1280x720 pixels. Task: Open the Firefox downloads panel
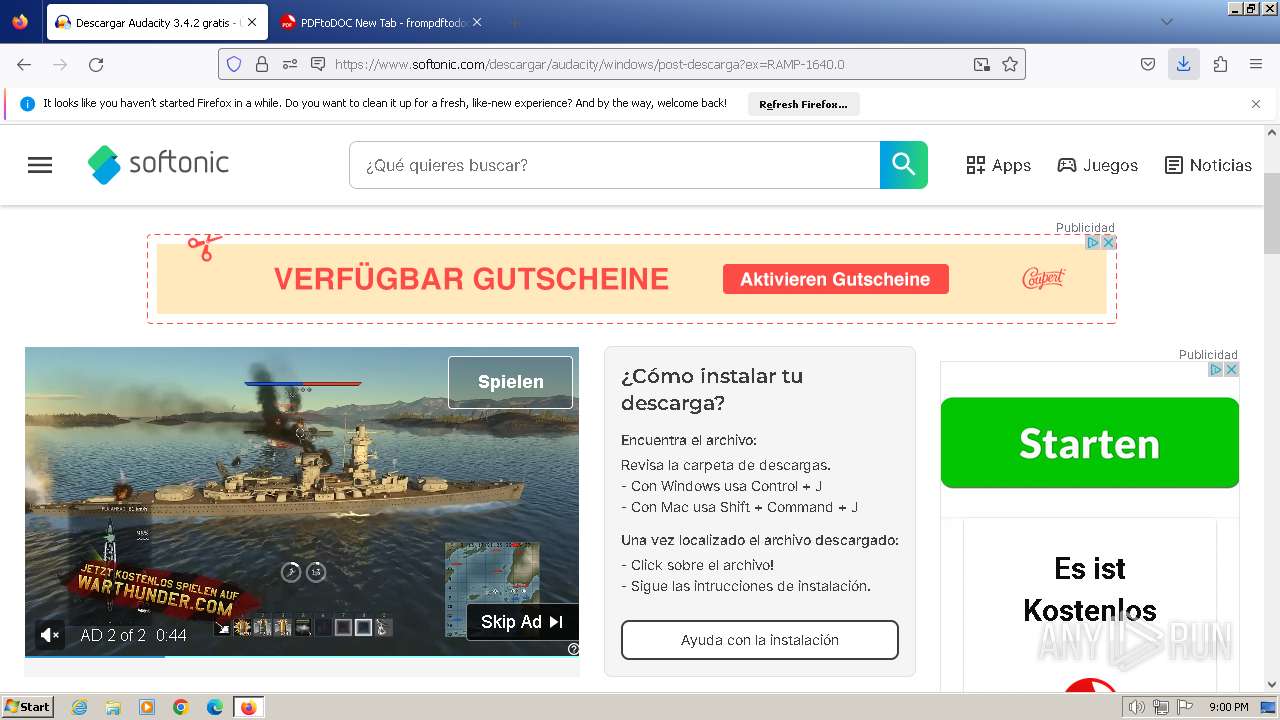(x=1183, y=64)
